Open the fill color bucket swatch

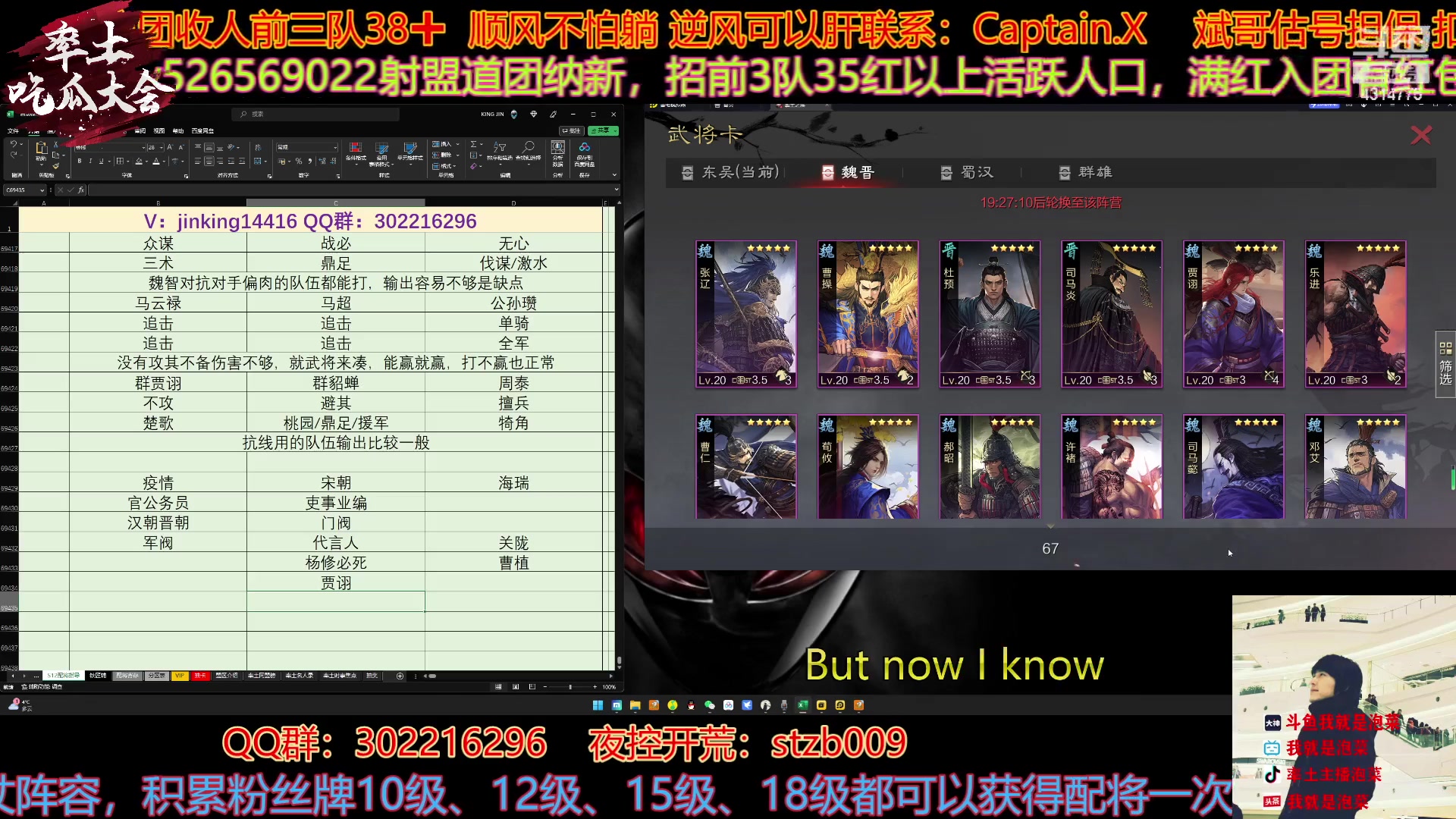(x=139, y=161)
